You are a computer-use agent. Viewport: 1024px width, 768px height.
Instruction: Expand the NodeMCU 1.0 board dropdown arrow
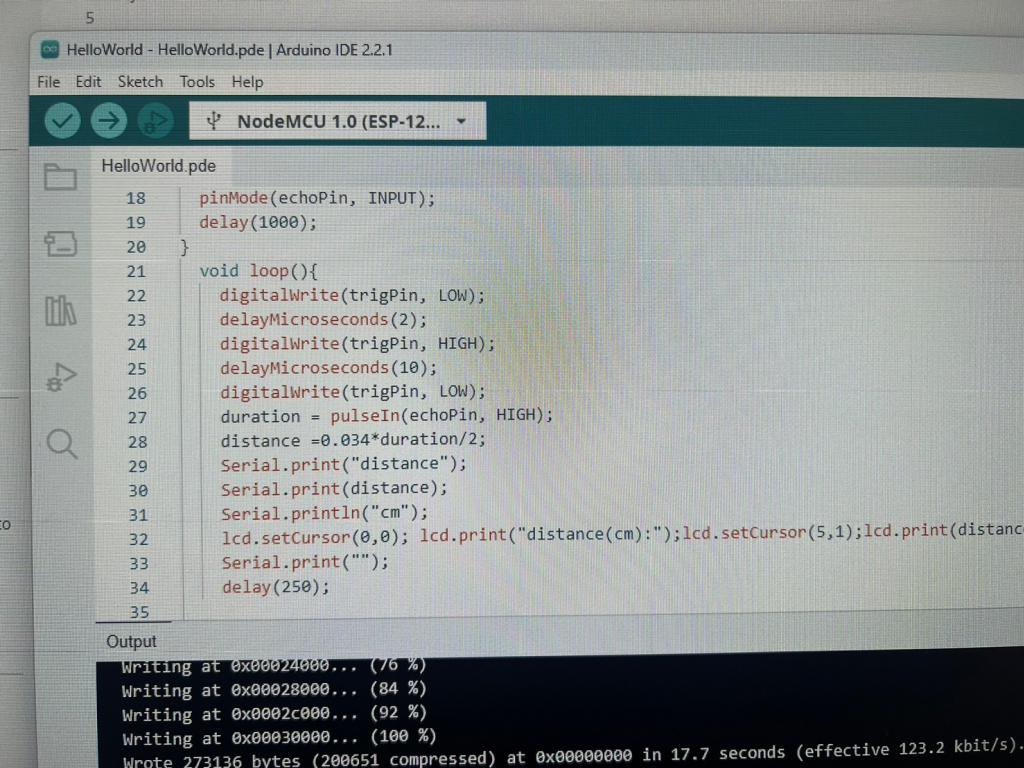tap(461, 121)
